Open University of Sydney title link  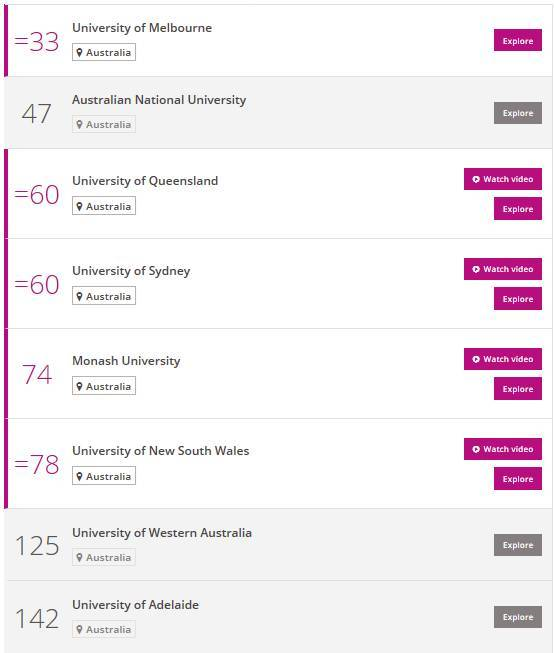[131, 271]
